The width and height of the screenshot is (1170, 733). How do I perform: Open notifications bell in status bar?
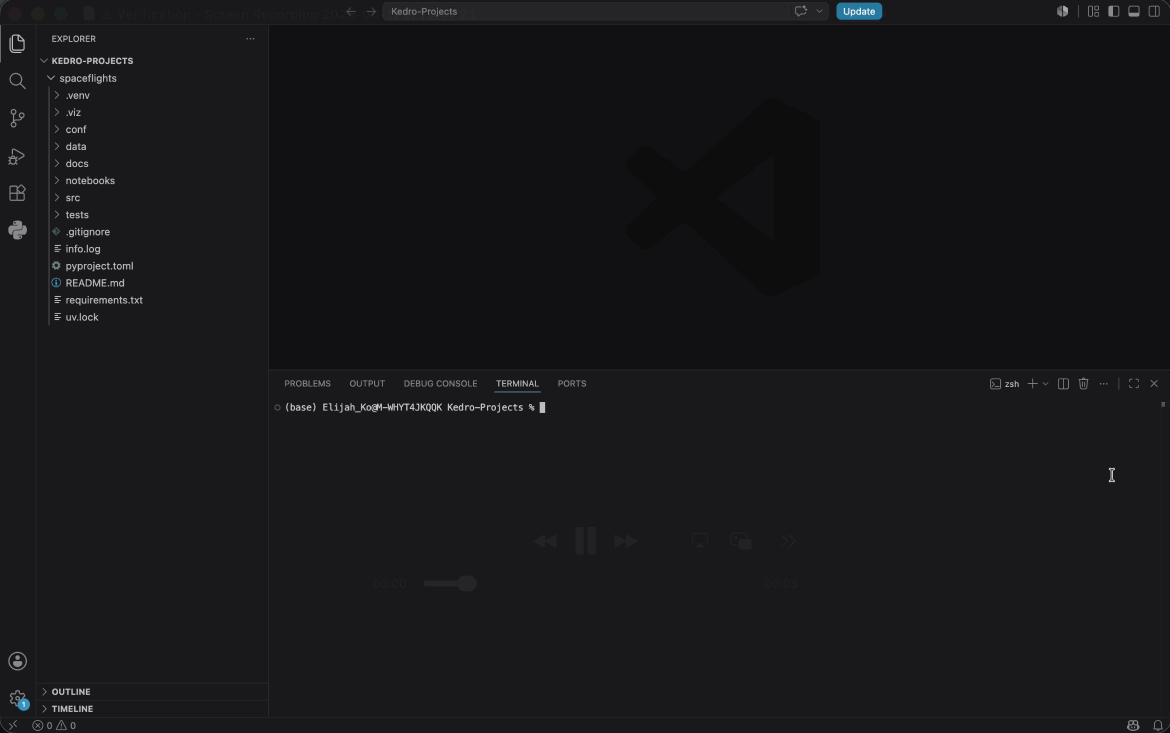(1157, 726)
